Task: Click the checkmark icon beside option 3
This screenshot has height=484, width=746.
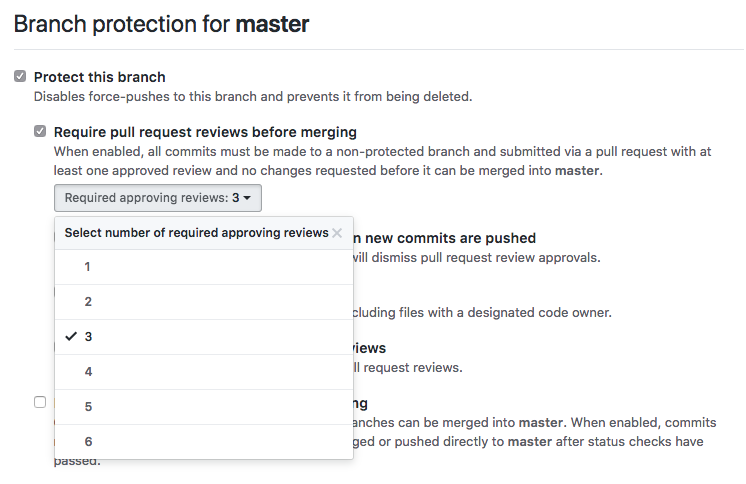Action: coord(70,337)
